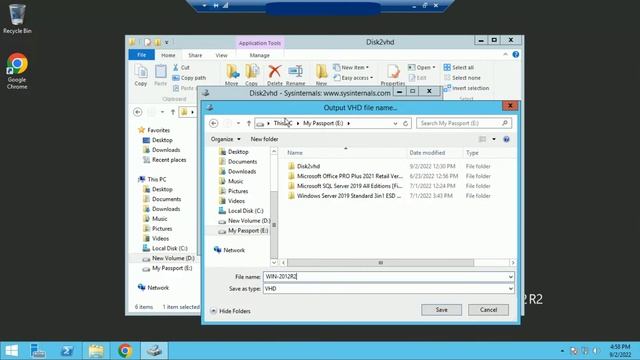Select Network in save dialog tree

[x=229, y=250]
